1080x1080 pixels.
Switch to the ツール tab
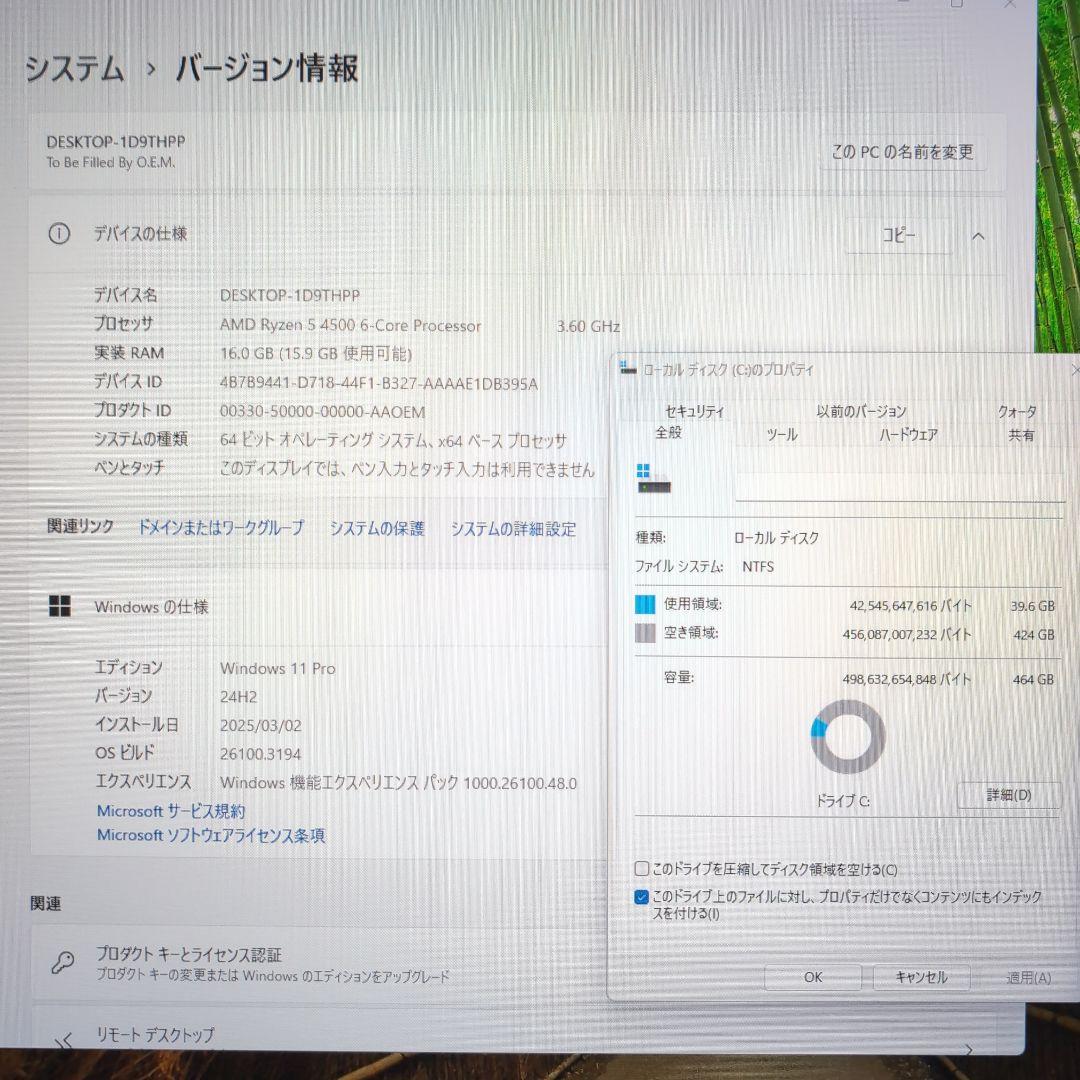click(x=779, y=435)
